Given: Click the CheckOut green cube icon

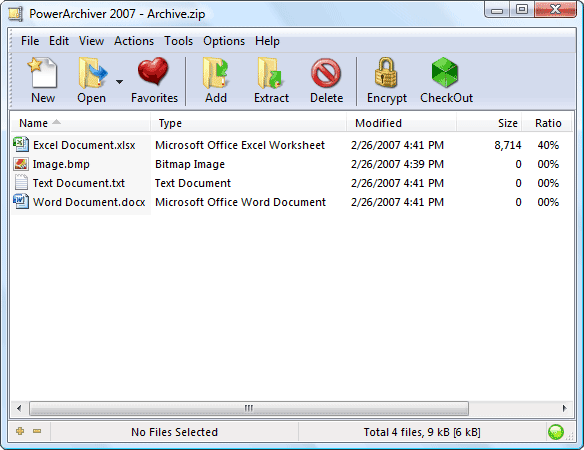Looking at the screenshot, I should pos(444,73).
